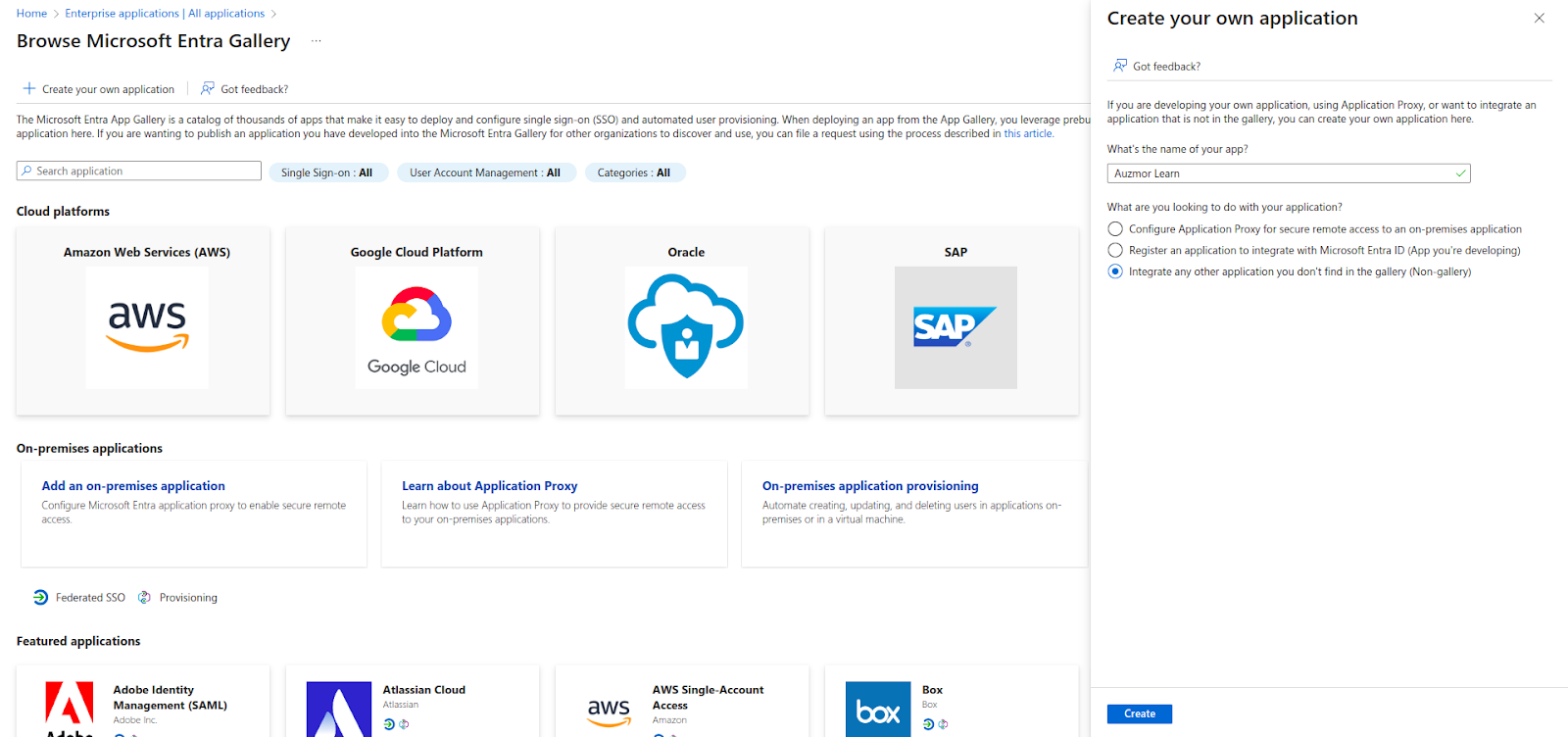
Task: Click the plus icon for Create your own application
Action: click(29, 88)
